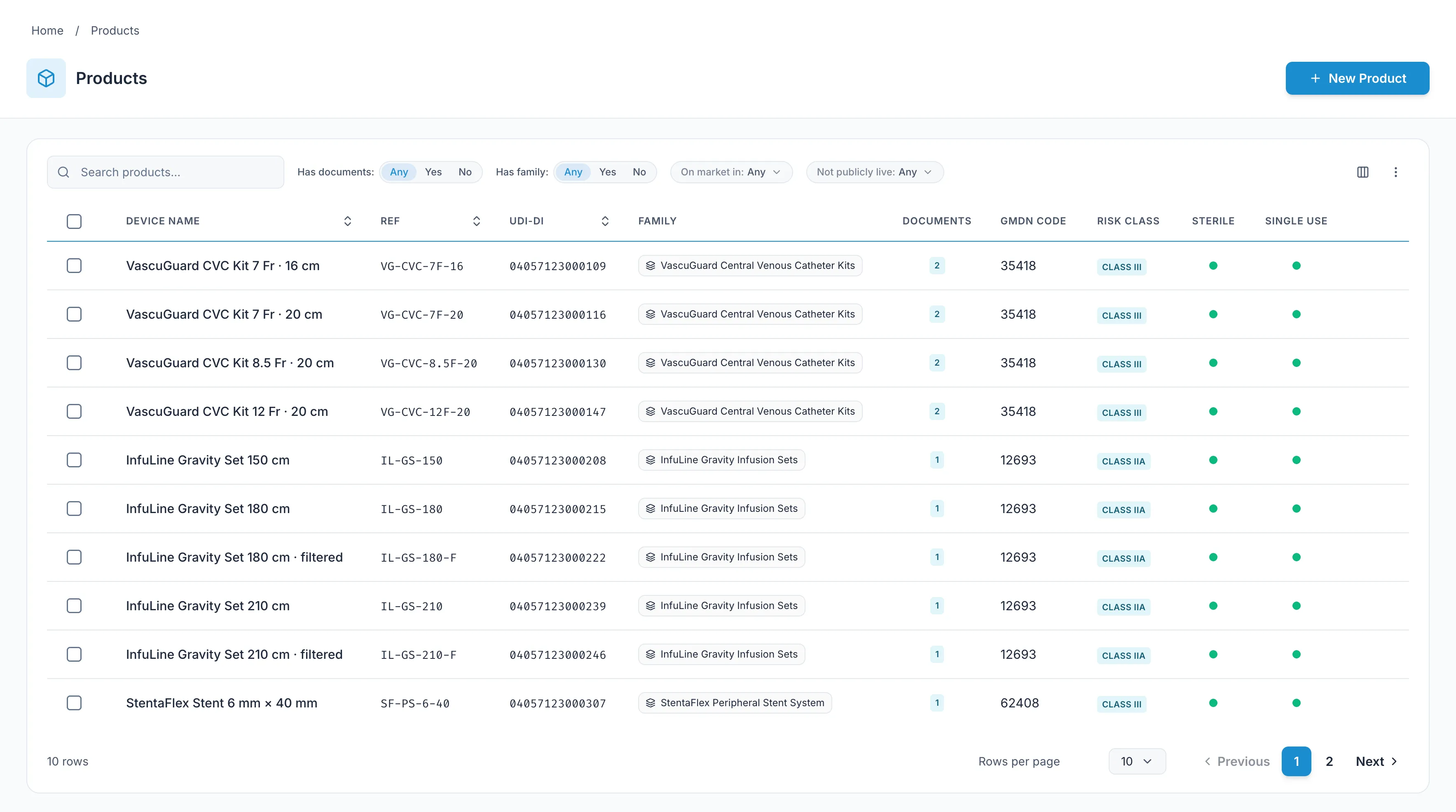Check the VascuGuard CVC Kit 12 Fr row

[x=74, y=411]
